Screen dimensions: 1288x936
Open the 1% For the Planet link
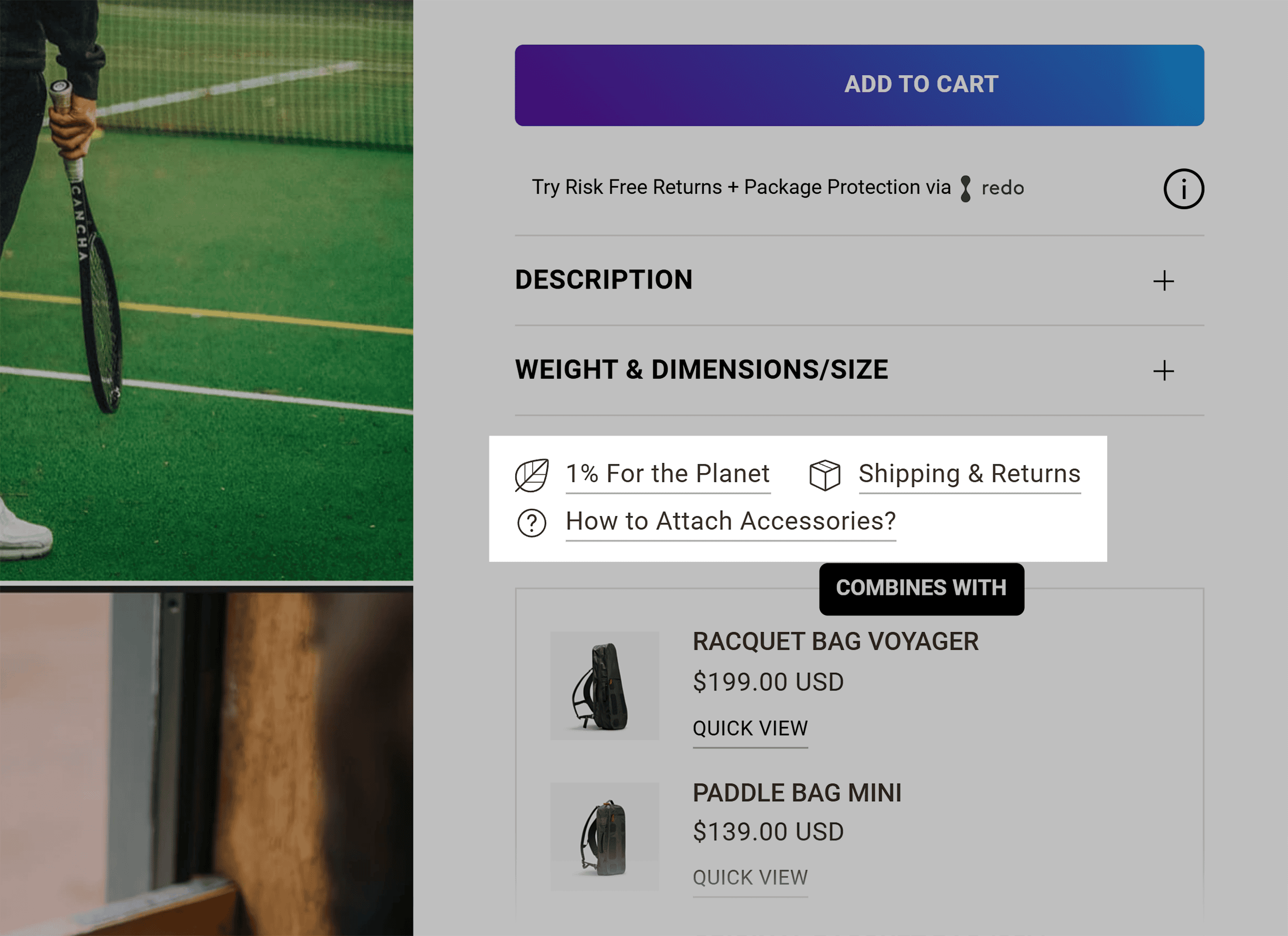pyautogui.click(x=667, y=473)
